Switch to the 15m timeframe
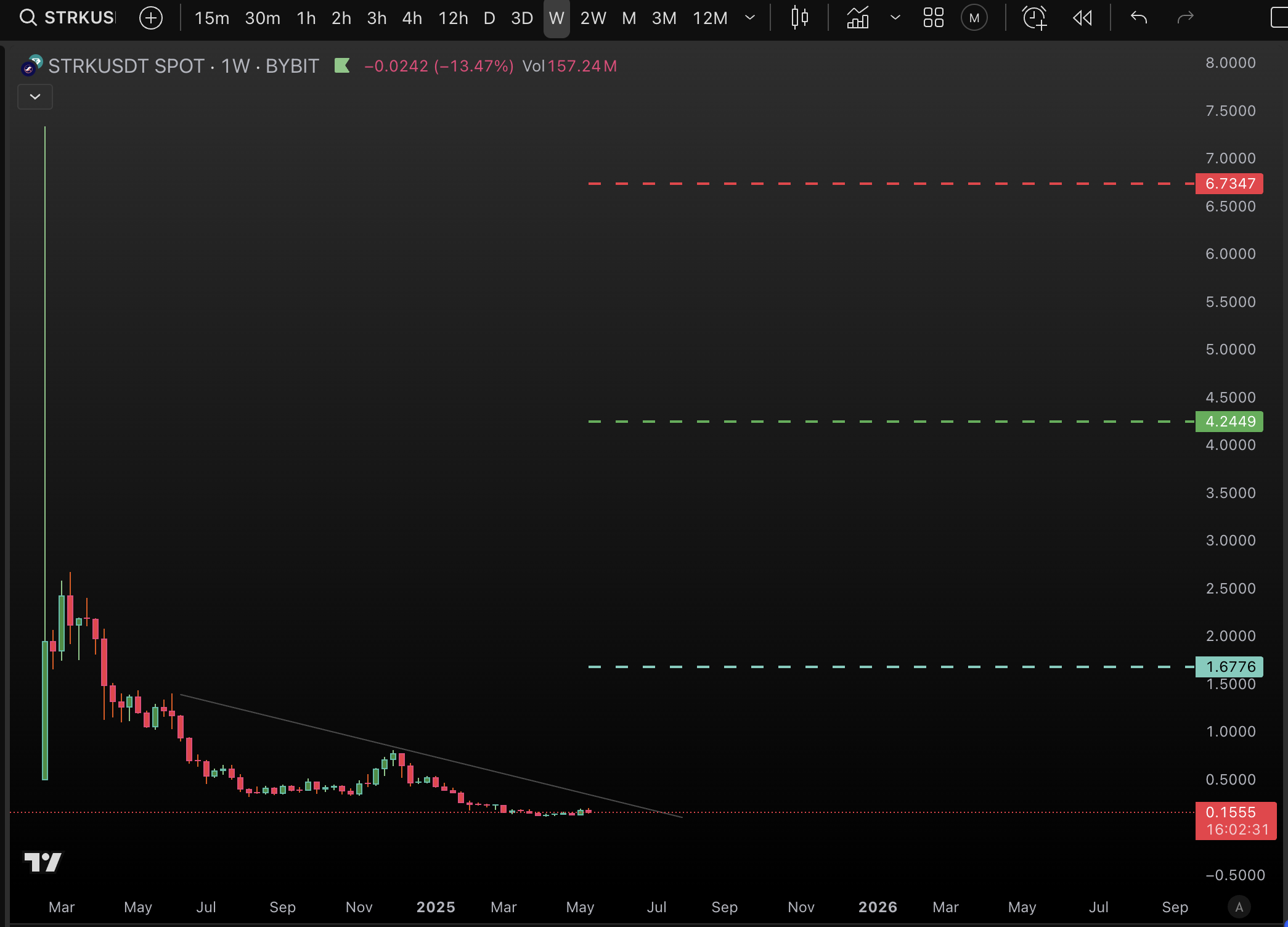1288x927 pixels. (212, 18)
